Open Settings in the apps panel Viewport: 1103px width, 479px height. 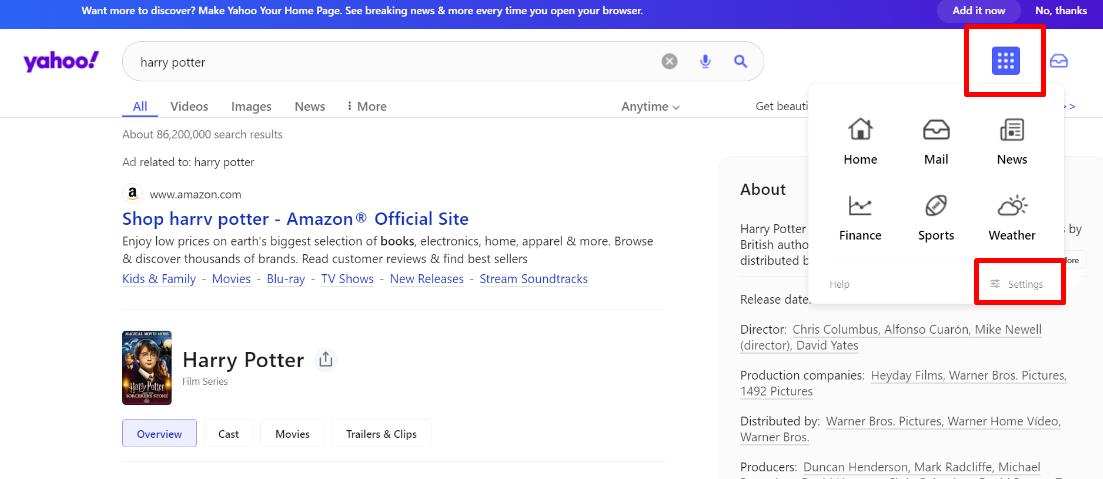tap(1017, 284)
